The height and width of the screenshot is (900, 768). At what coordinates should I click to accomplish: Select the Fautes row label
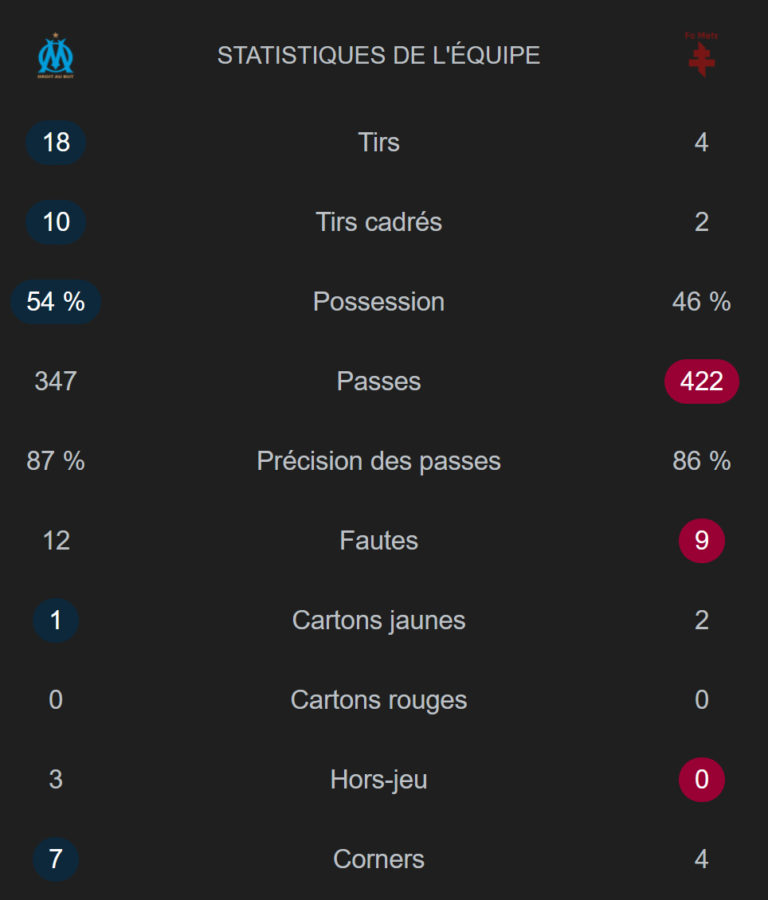(x=379, y=541)
